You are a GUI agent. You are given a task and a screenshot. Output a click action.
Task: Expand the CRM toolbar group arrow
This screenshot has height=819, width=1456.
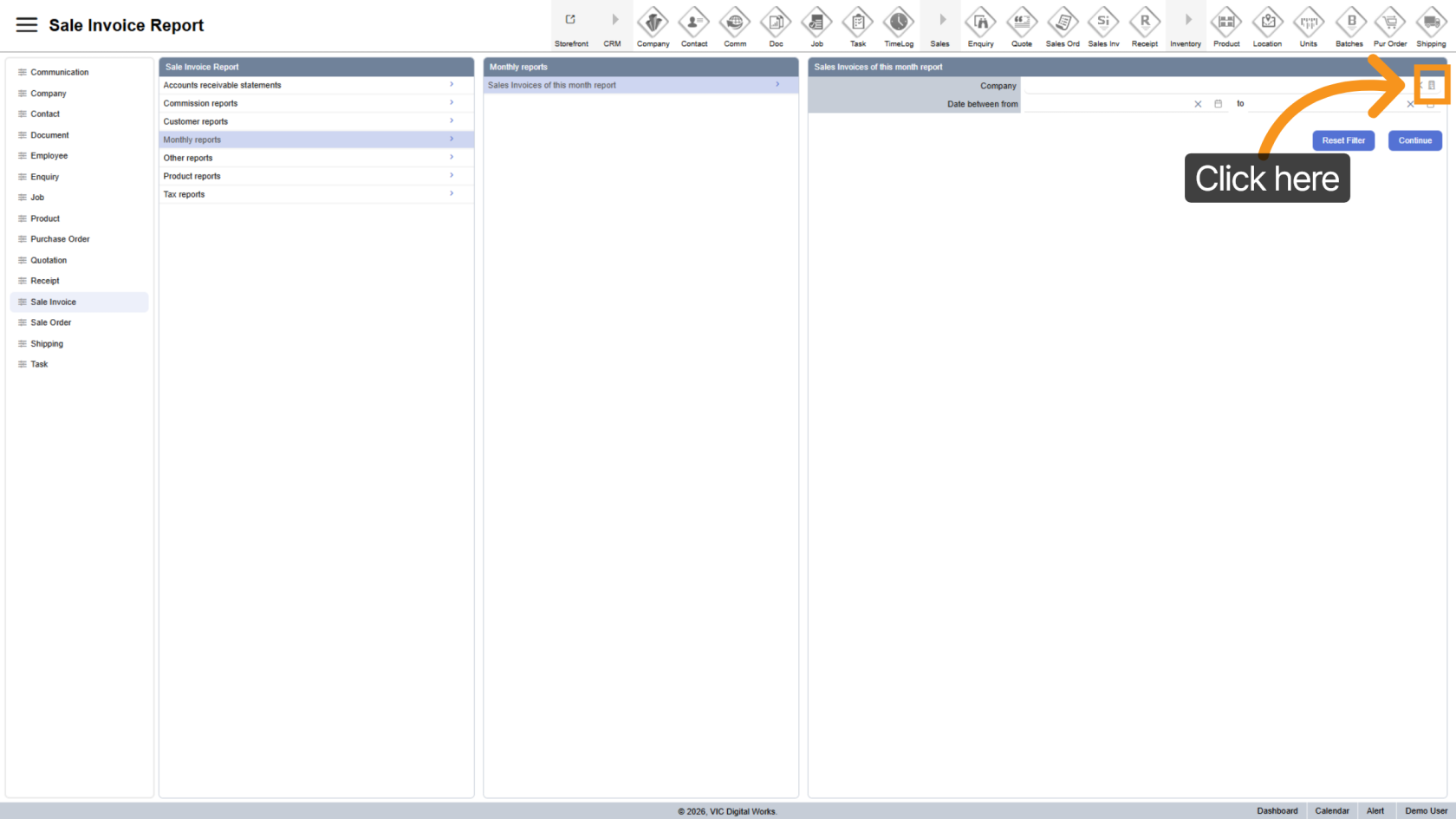613,21
